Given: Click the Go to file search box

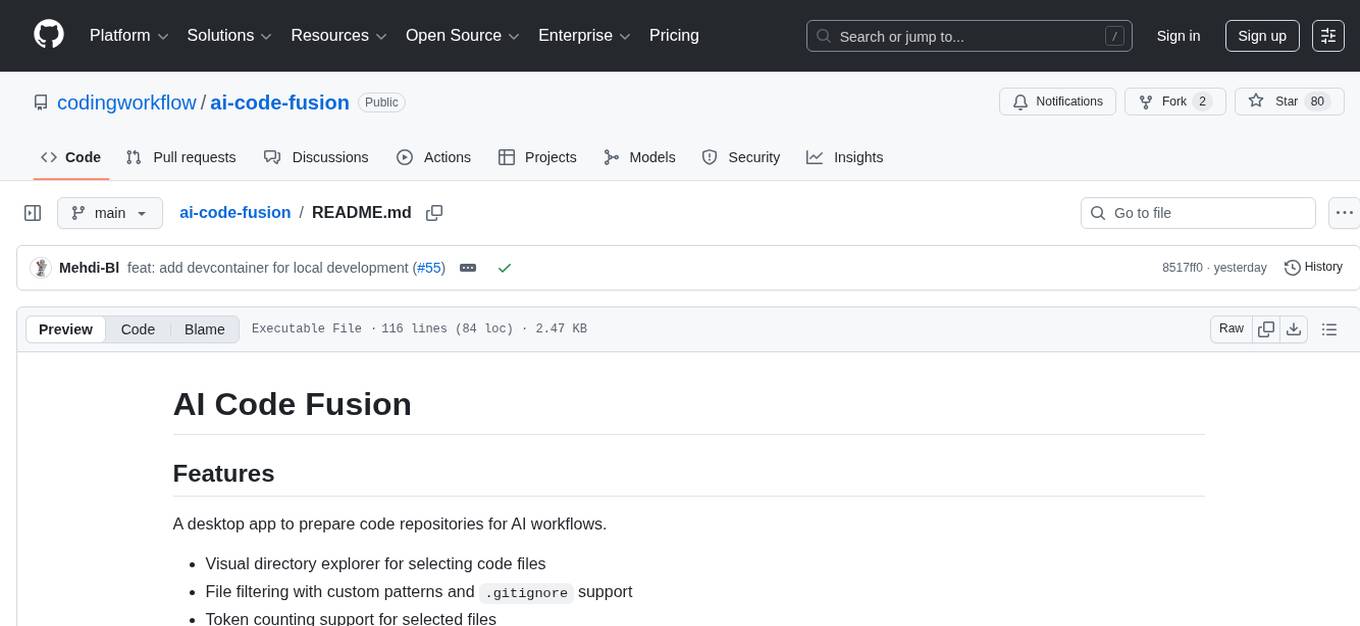Looking at the screenshot, I should (1197, 212).
